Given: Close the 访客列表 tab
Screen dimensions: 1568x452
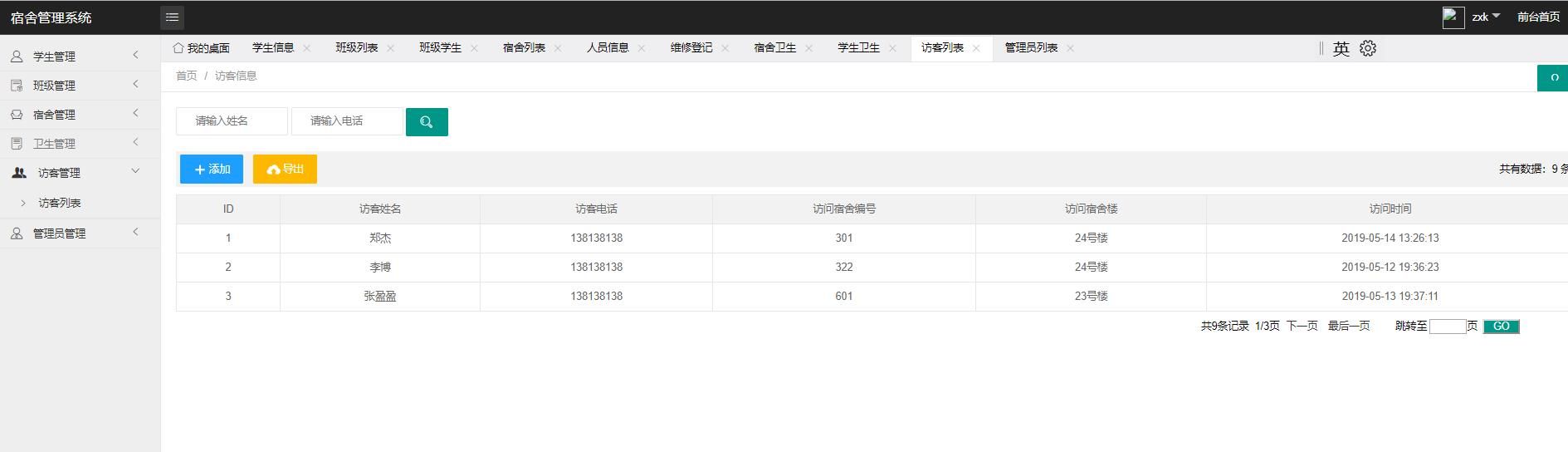Looking at the screenshot, I should coord(976,48).
